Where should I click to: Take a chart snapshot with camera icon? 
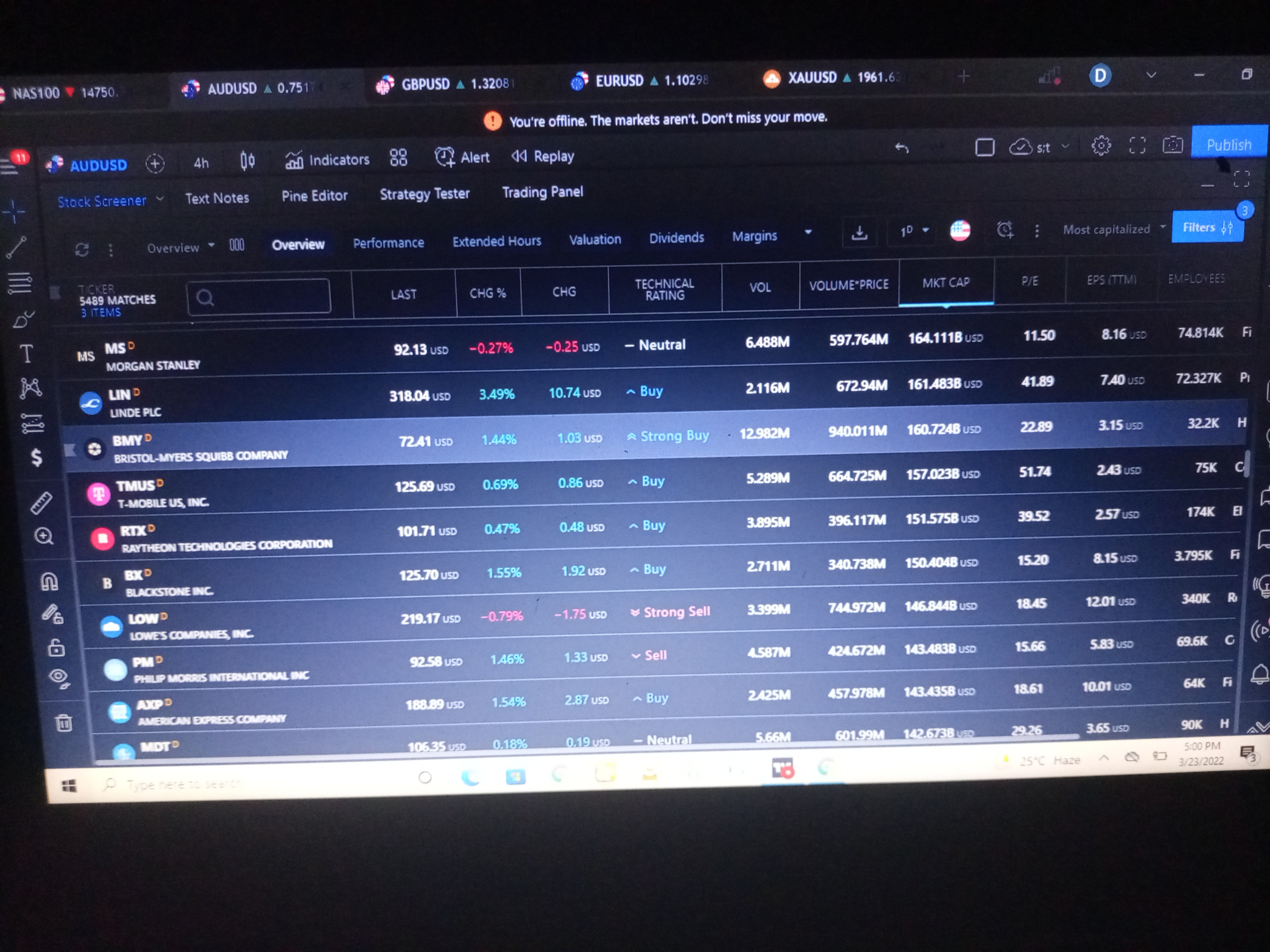[1172, 145]
